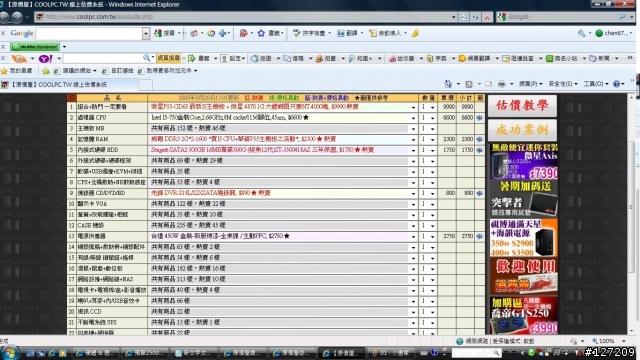Click the info icon on CPU row
This screenshot has width=640, height=360.
click(480, 118)
